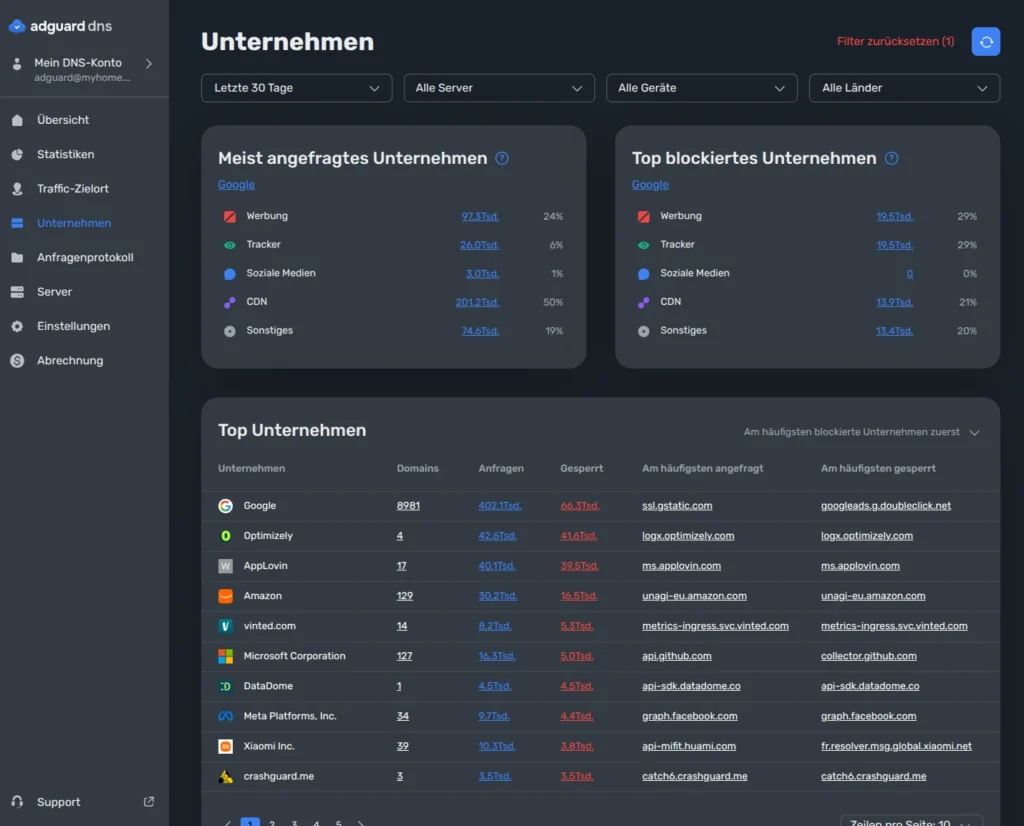Open Google link under Top blockiertes Unternehmen
This screenshot has height=826, width=1024.
[650, 185]
